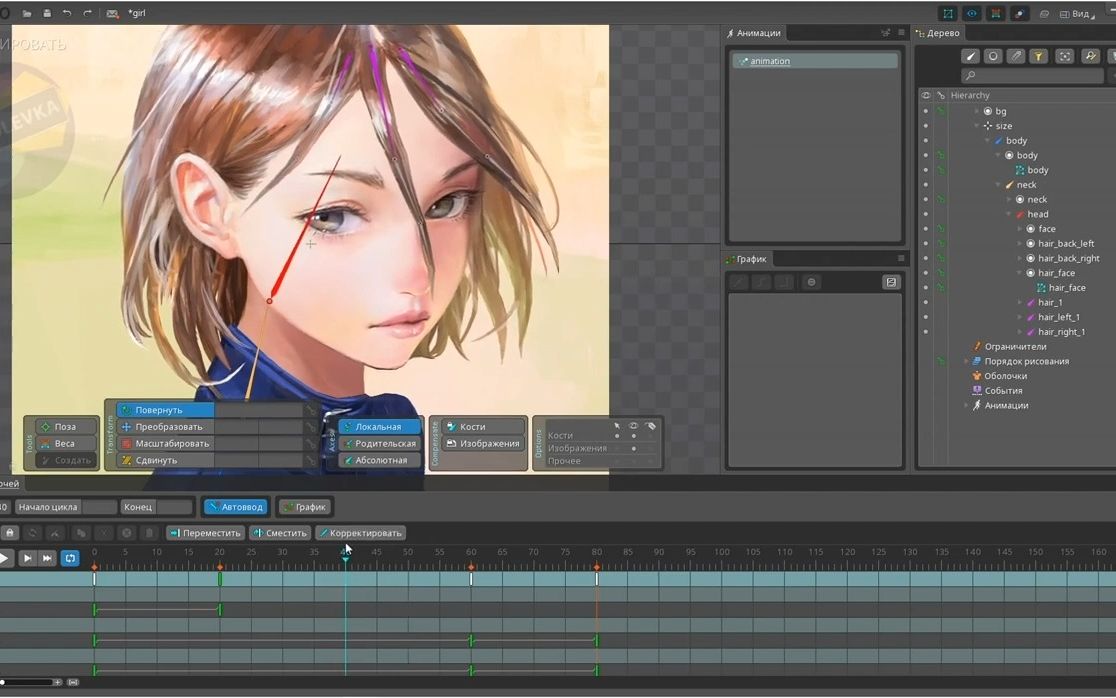This screenshot has width=1116, height=698.
Task: Switch to the Дерево tab
Action: tap(938, 33)
